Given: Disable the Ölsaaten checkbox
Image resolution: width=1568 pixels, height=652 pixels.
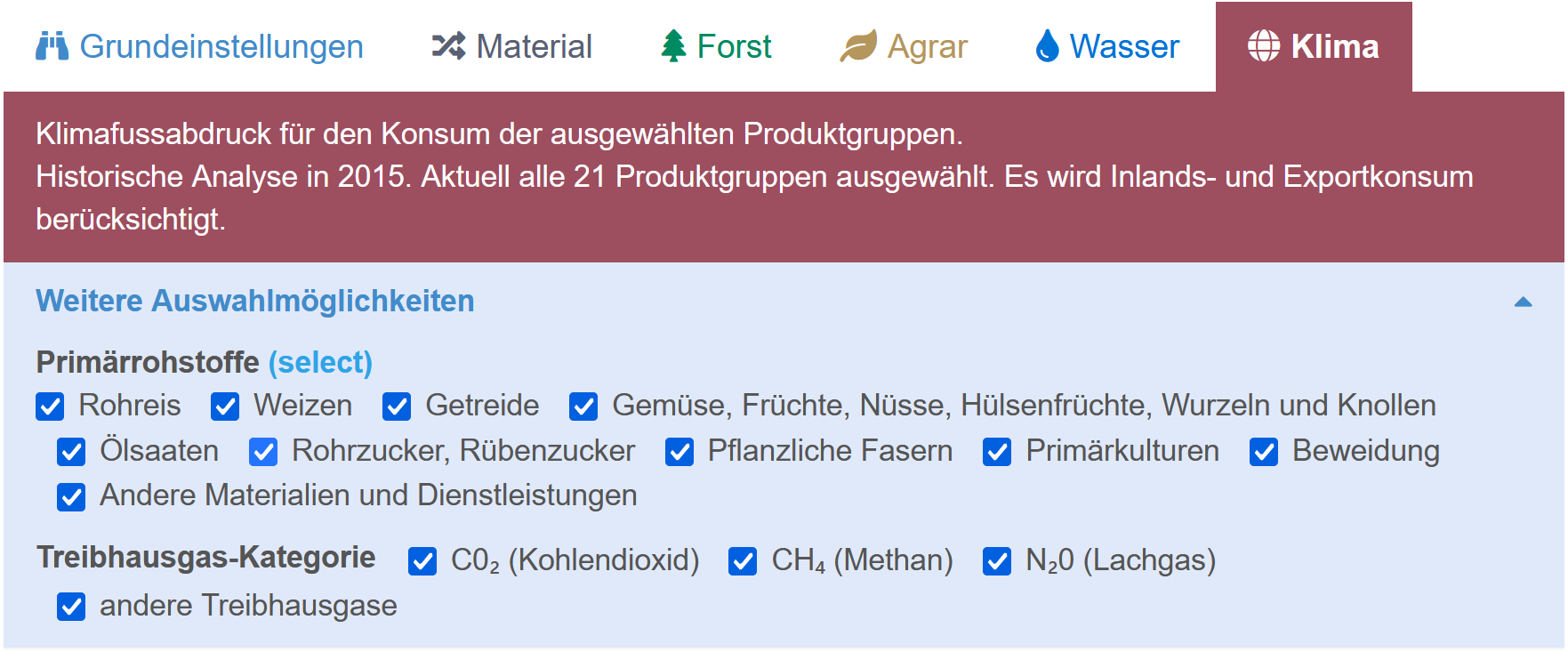Looking at the screenshot, I should click(x=71, y=452).
